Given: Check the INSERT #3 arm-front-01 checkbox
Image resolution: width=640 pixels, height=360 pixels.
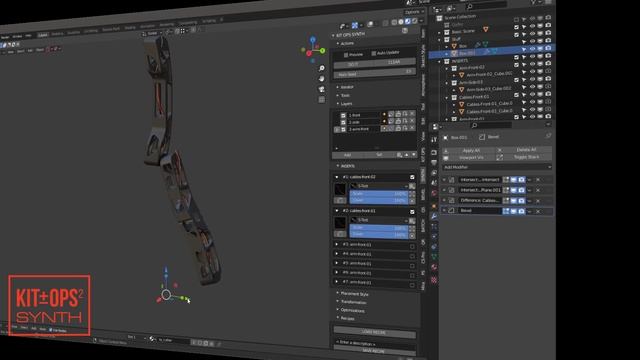Looking at the screenshot, I should pyautogui.click(x=412, y=246).
